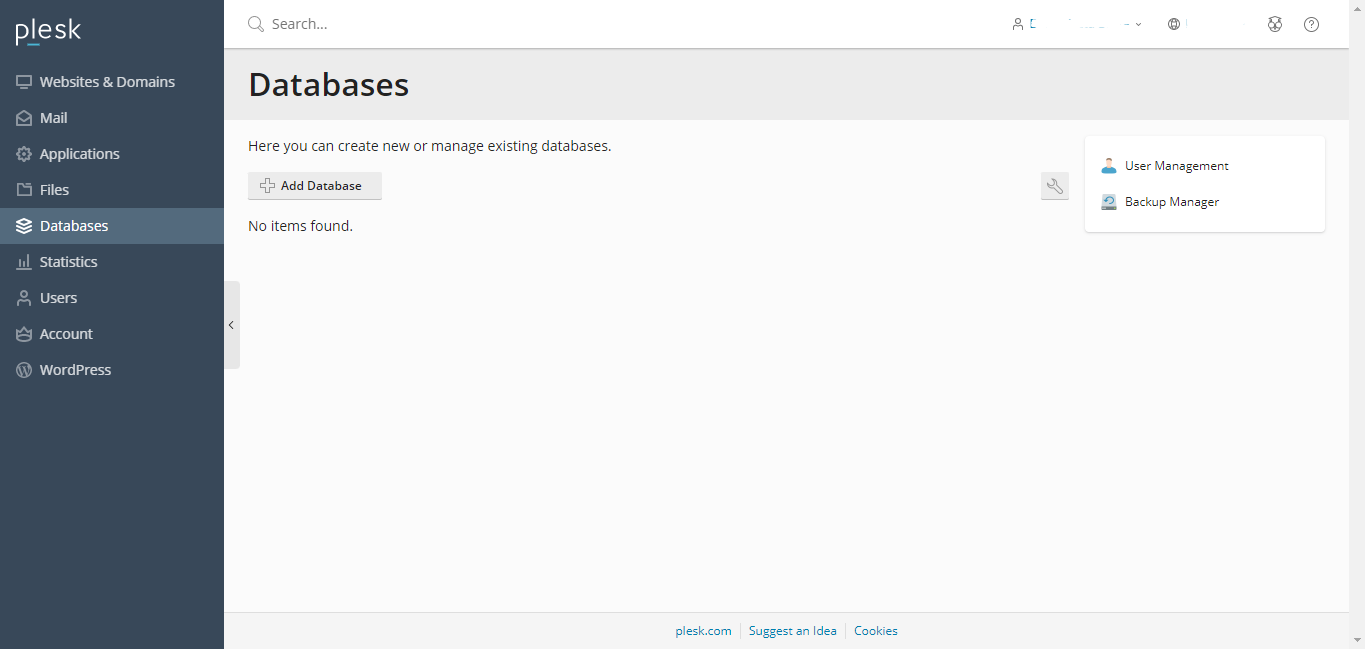Open Statistics in sidebar
The image size is (1365, 649).
[x=112, y=262]
